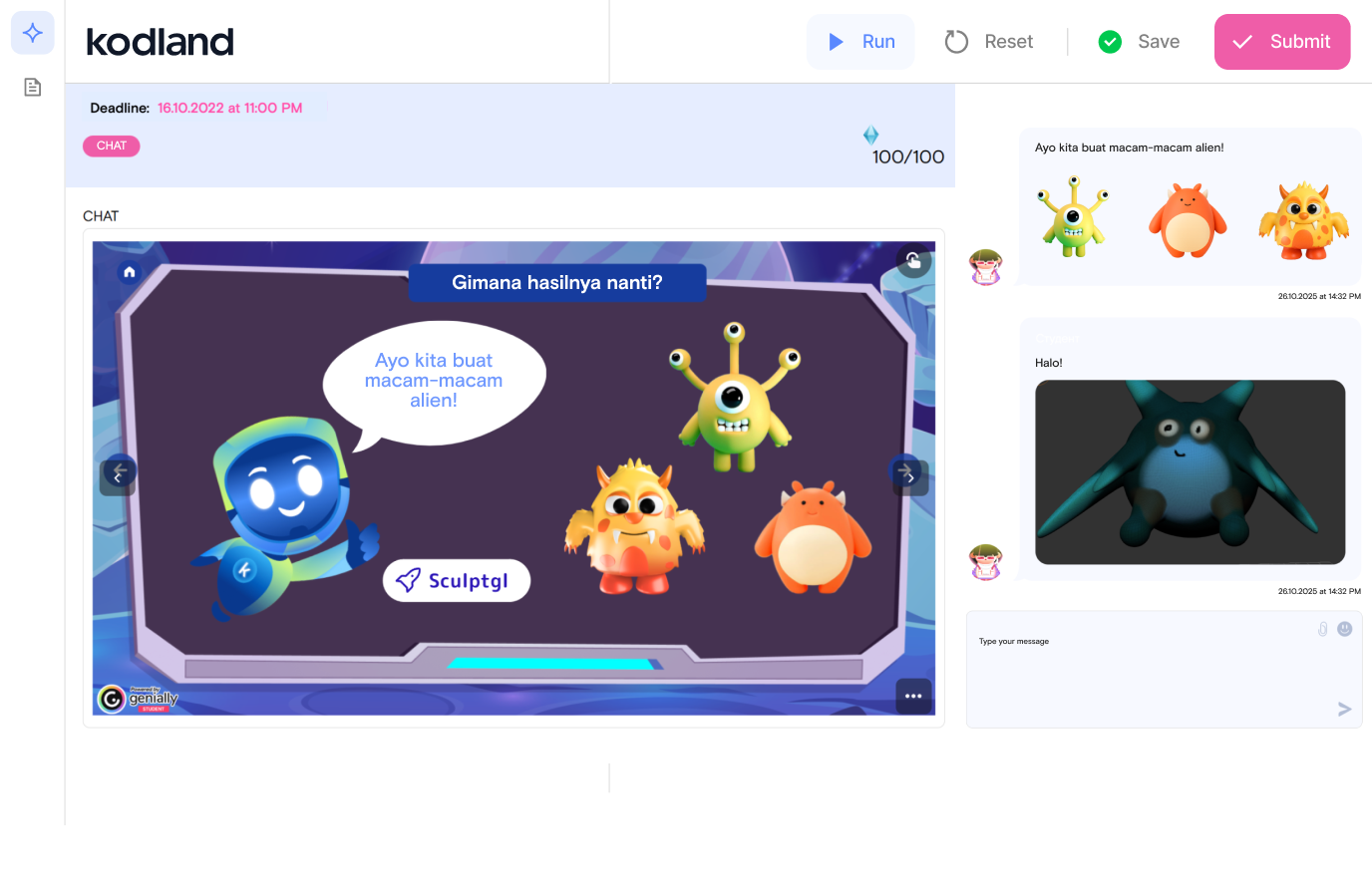The image size is (1372, 891).
Task: Open the document icon in sidebar
Action: click(x=33, y=88)
